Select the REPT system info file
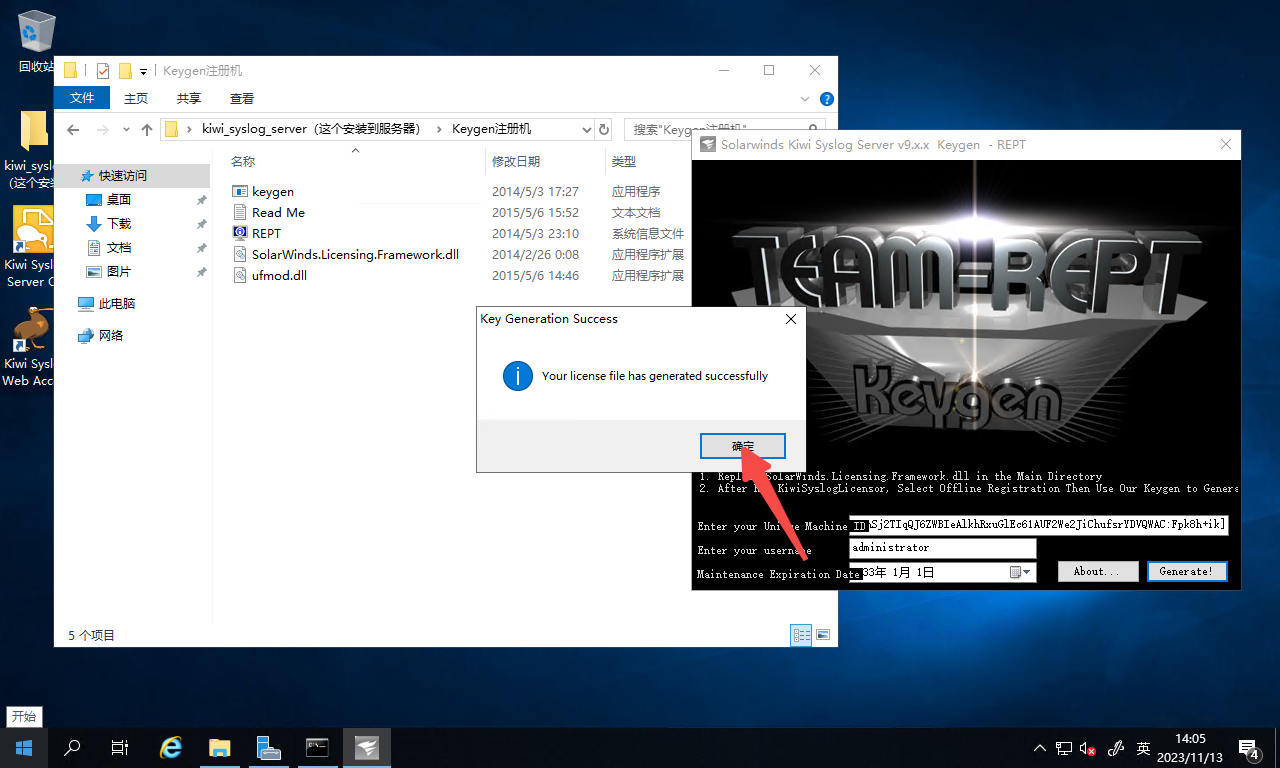The image size is (1280, 768). click(266, 233)
